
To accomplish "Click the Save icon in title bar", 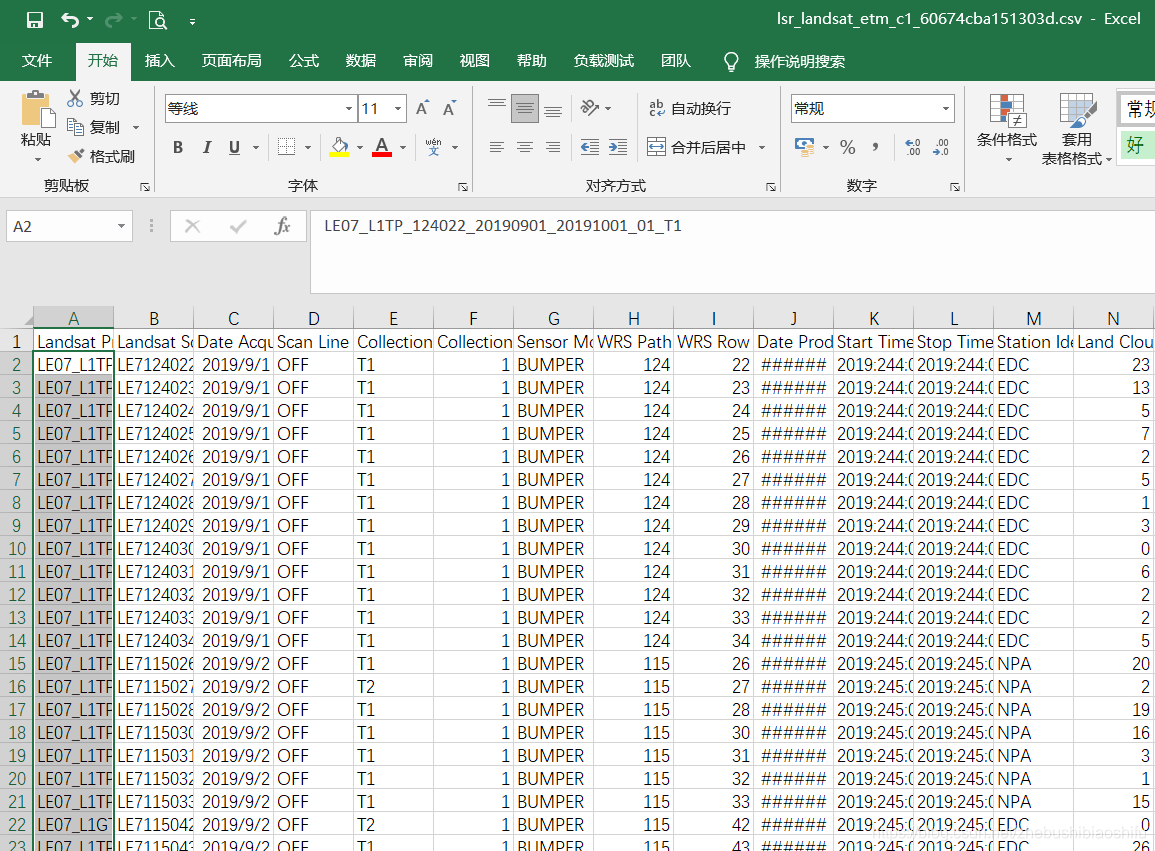I will click(35, 20).
